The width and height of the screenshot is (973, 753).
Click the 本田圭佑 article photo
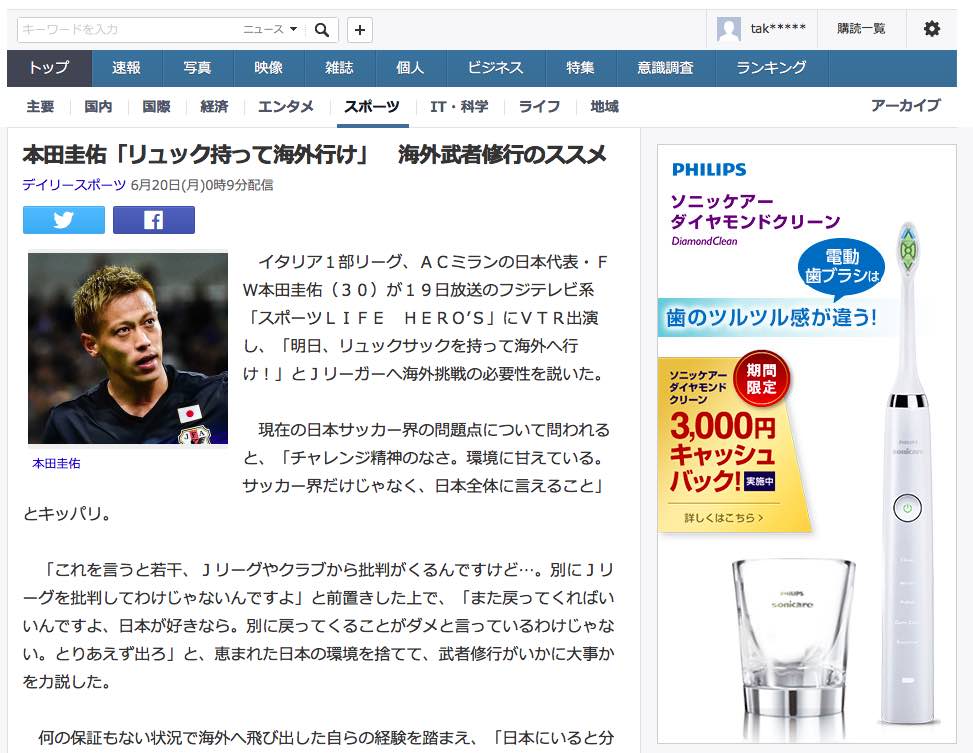(128, 348)
